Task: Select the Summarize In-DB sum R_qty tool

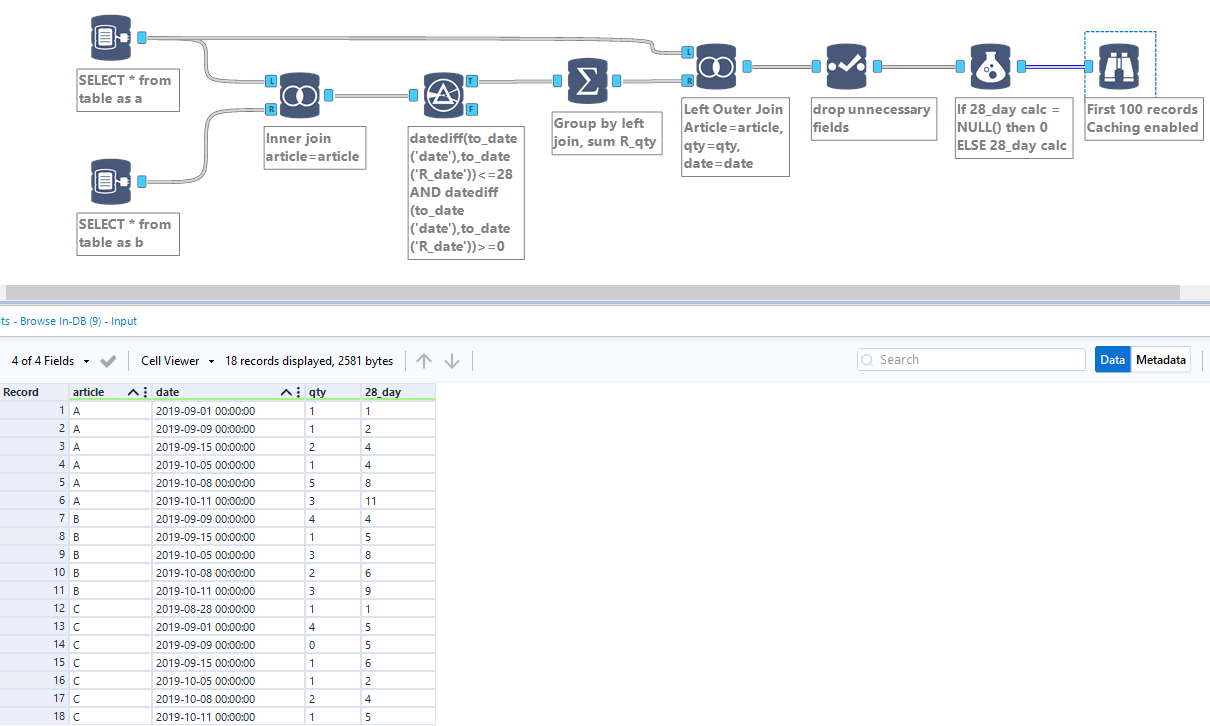Action: coord(588,82)
